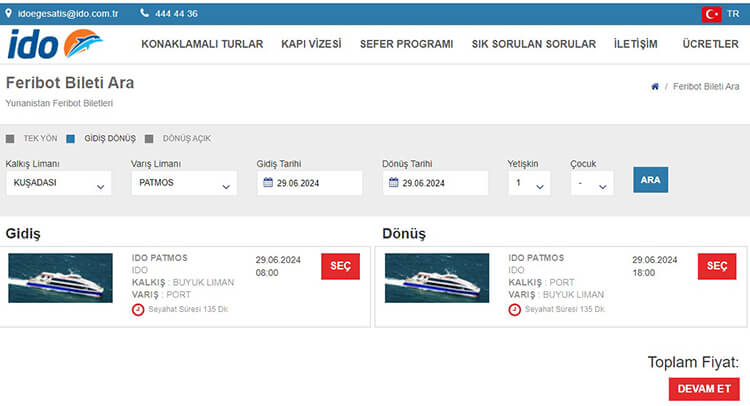Click IDO PATMOS title in Dönüş card
Screen dimensions: 750x406
(x=536, y=258)
